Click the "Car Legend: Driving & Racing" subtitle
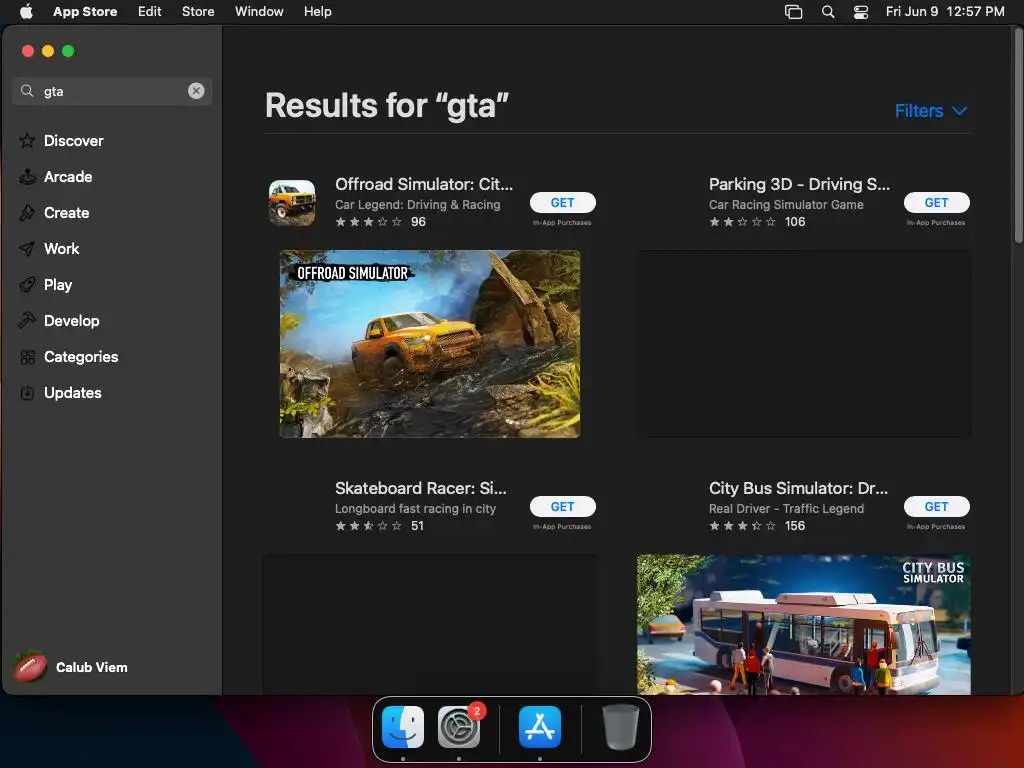This screenshot has width=1024, height=768. pyautogui.click(x=417, y=204)
